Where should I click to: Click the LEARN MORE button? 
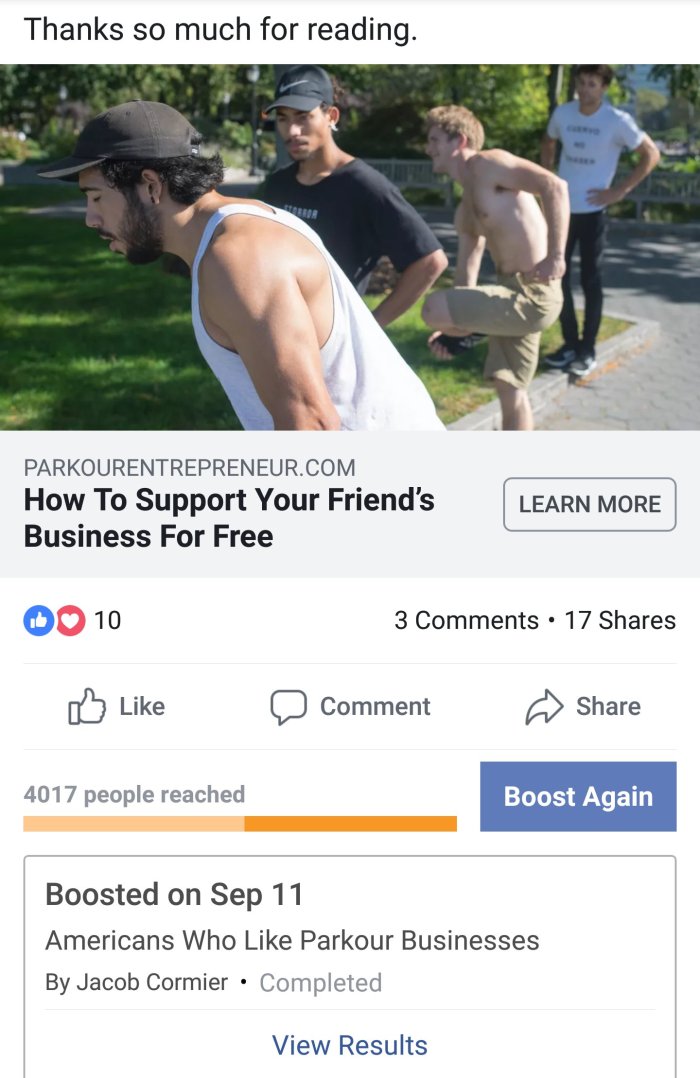click(x=589, y=504)
